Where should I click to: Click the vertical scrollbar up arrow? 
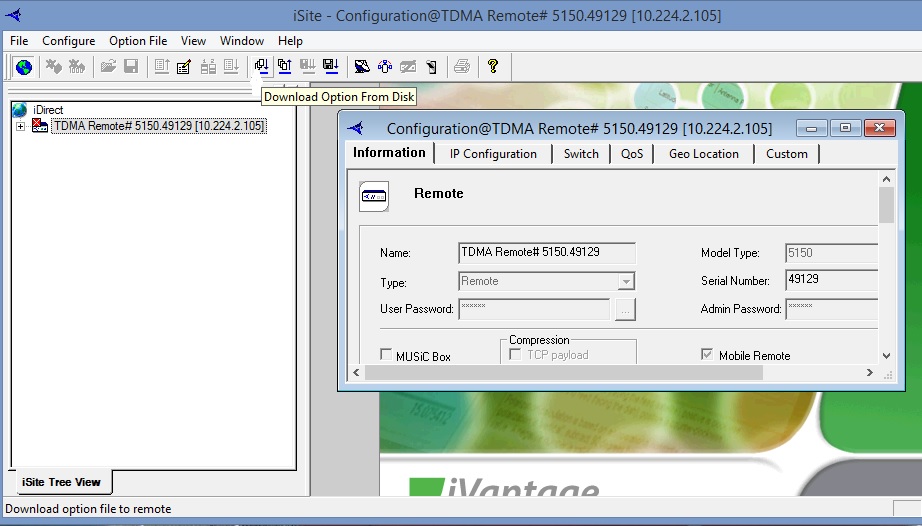[887, 179]
